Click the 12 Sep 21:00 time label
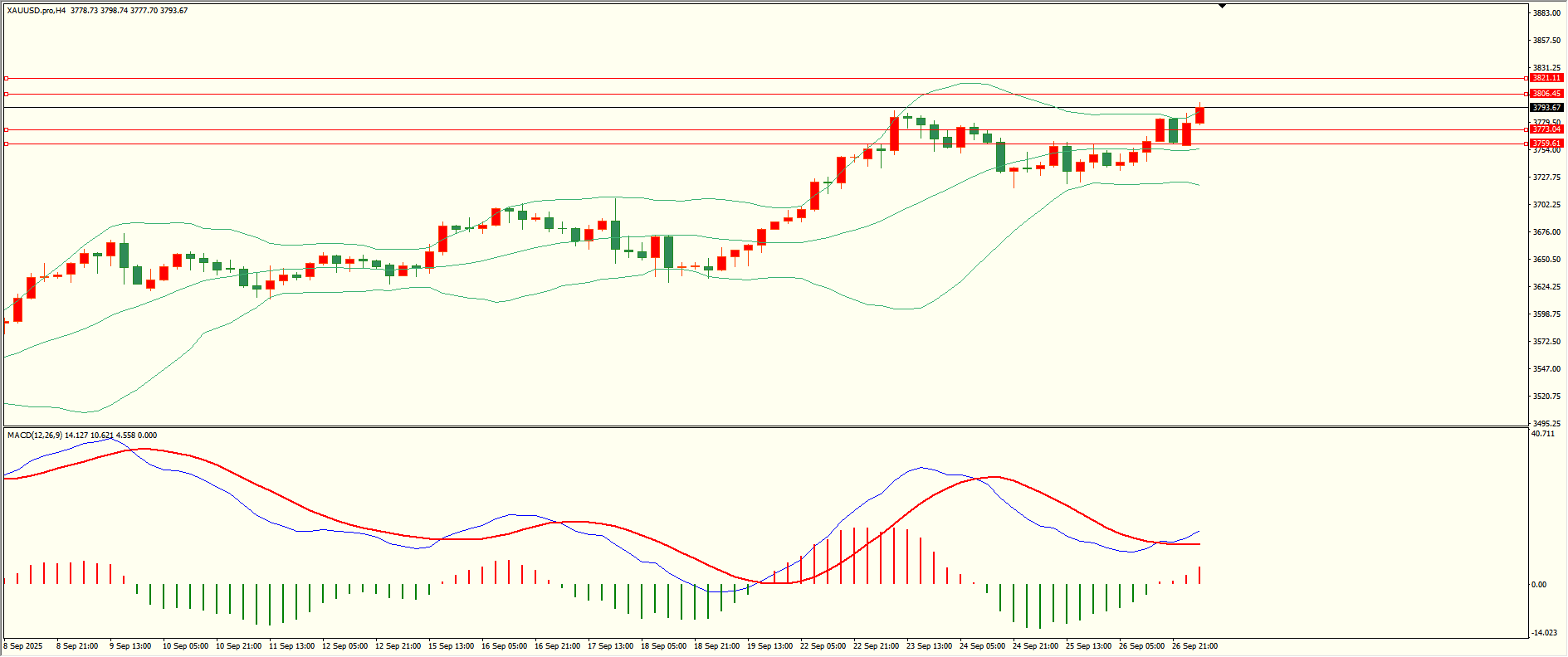The width and height of the screenshot is (1568, 657). click(x=398, y=646)
